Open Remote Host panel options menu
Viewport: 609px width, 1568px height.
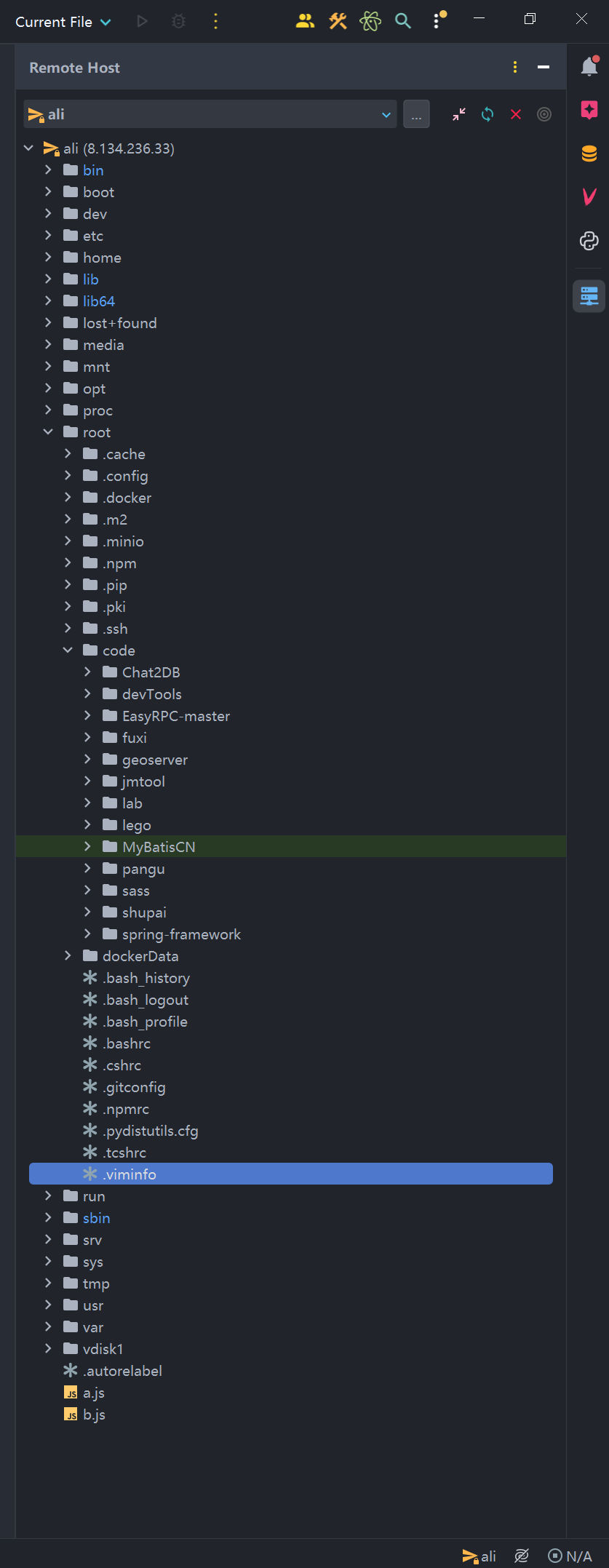tap(515, 68)
